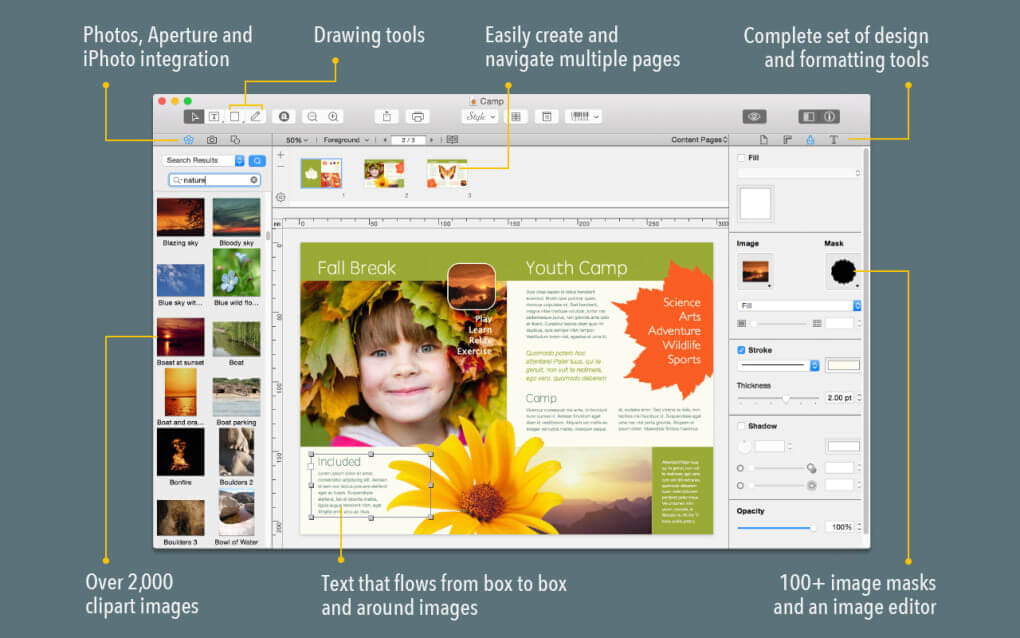This screenshot has width=1020, height=638.
Task: Switch to the text inspector tab
Action: click(833, 140)
